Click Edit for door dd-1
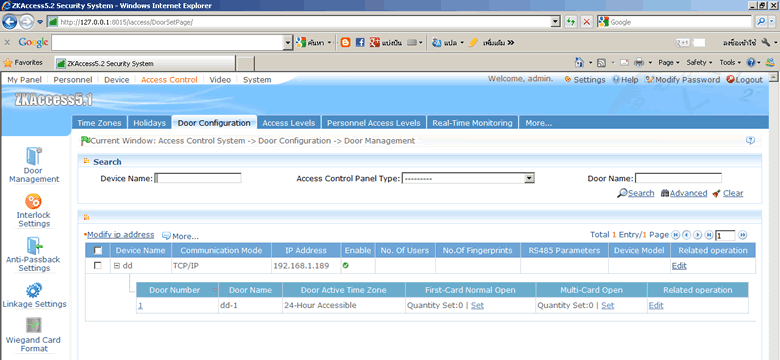 coord(656,305)
